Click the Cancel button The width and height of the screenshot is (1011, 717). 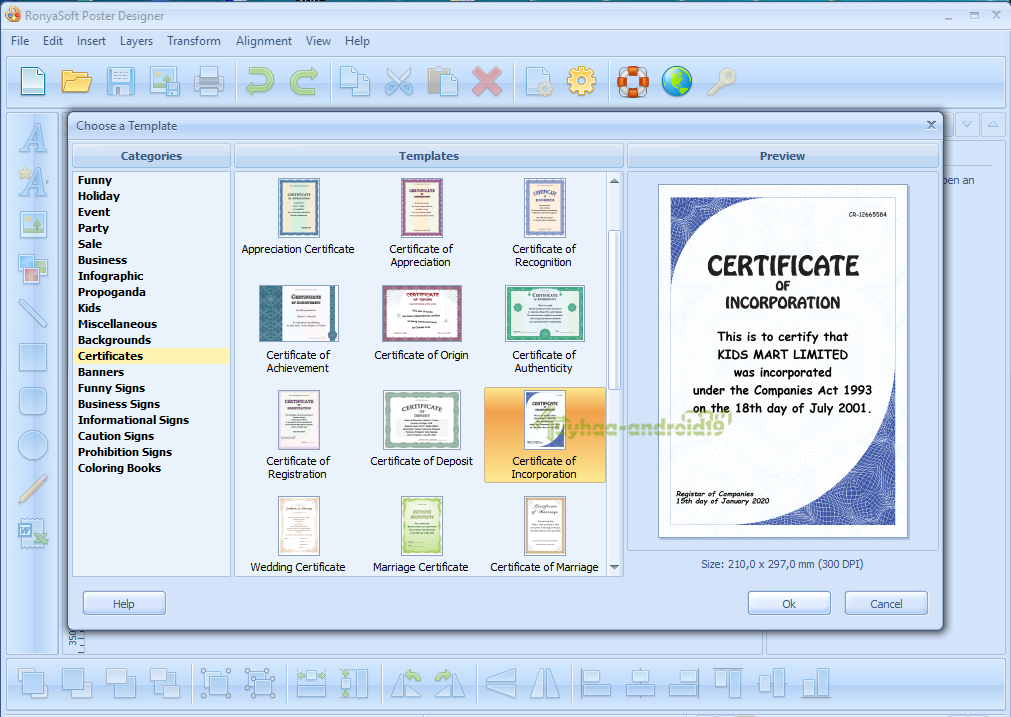click(x=886, y=604)
